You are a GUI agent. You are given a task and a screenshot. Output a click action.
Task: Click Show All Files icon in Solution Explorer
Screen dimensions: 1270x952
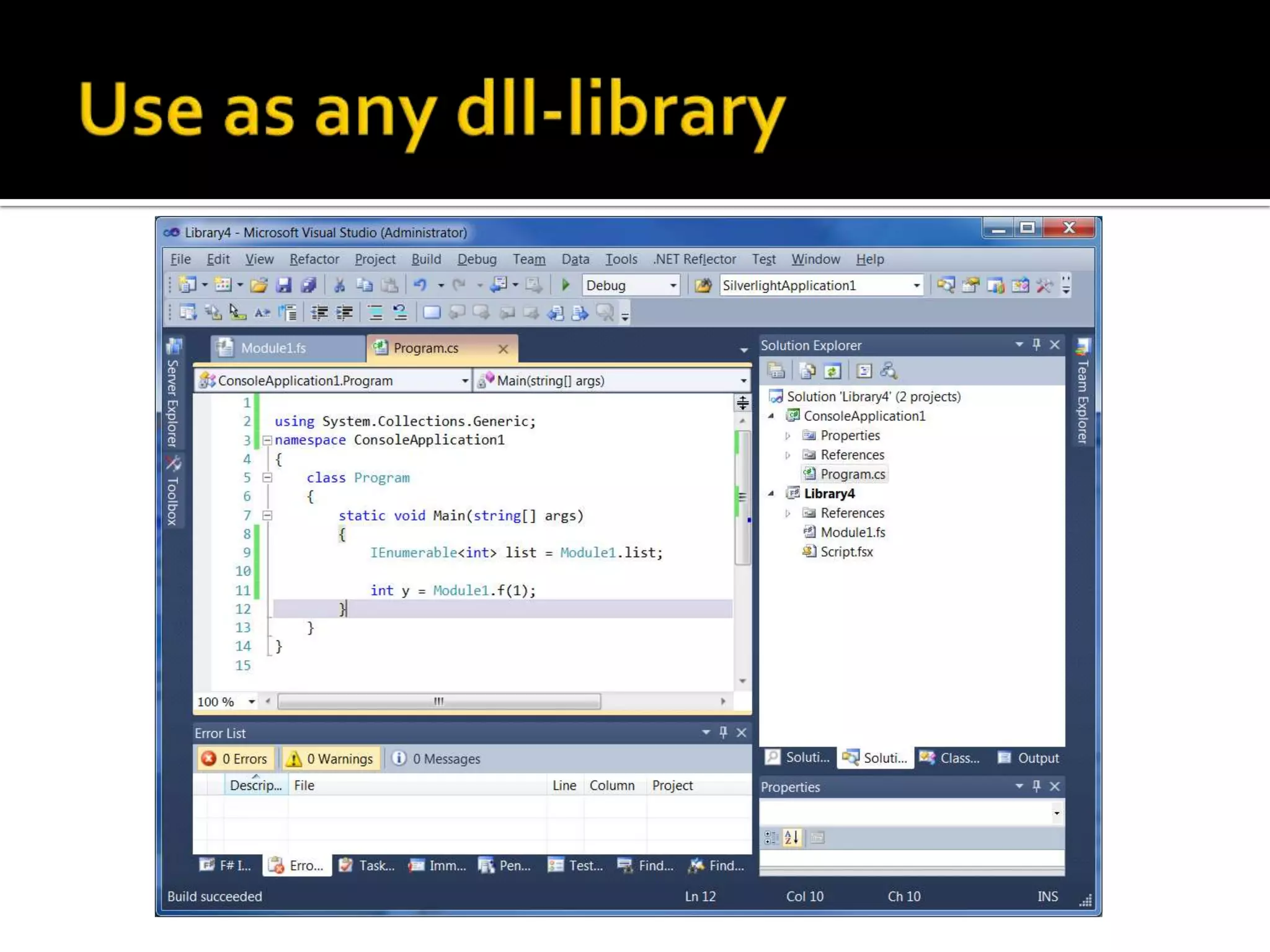coord(807,371)
